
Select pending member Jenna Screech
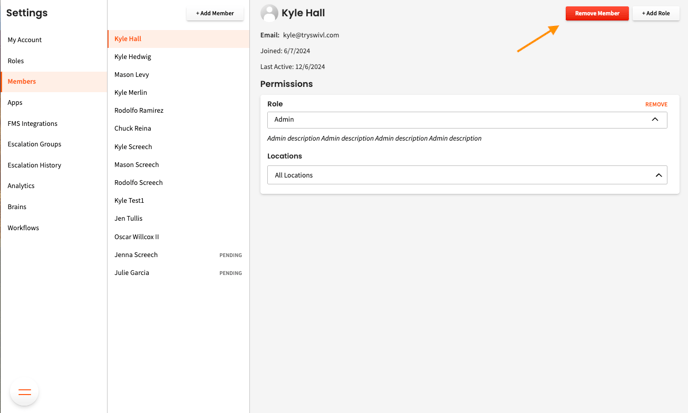click(x=136, y=255)
